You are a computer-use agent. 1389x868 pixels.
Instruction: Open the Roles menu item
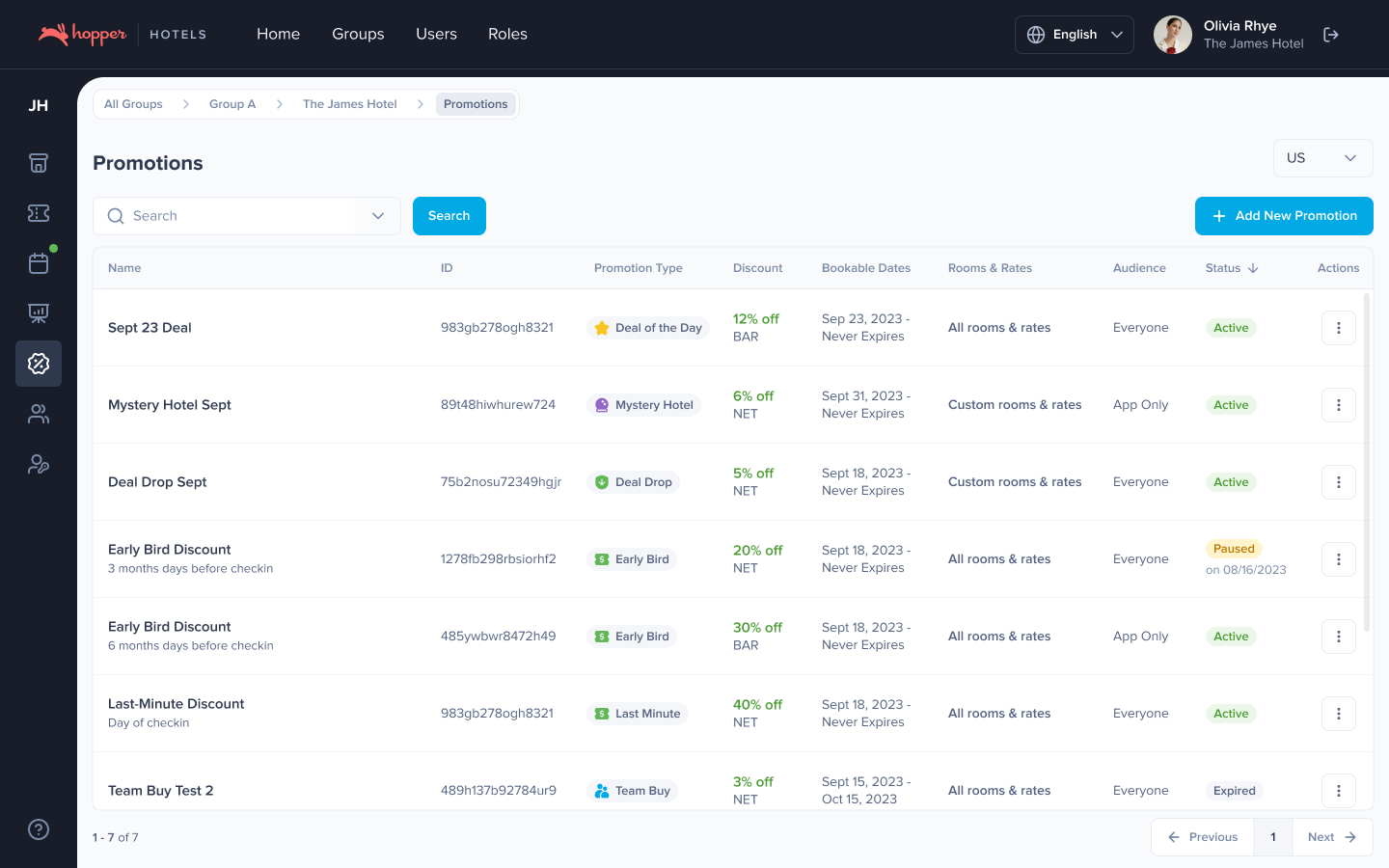click(x=507, y=34)
